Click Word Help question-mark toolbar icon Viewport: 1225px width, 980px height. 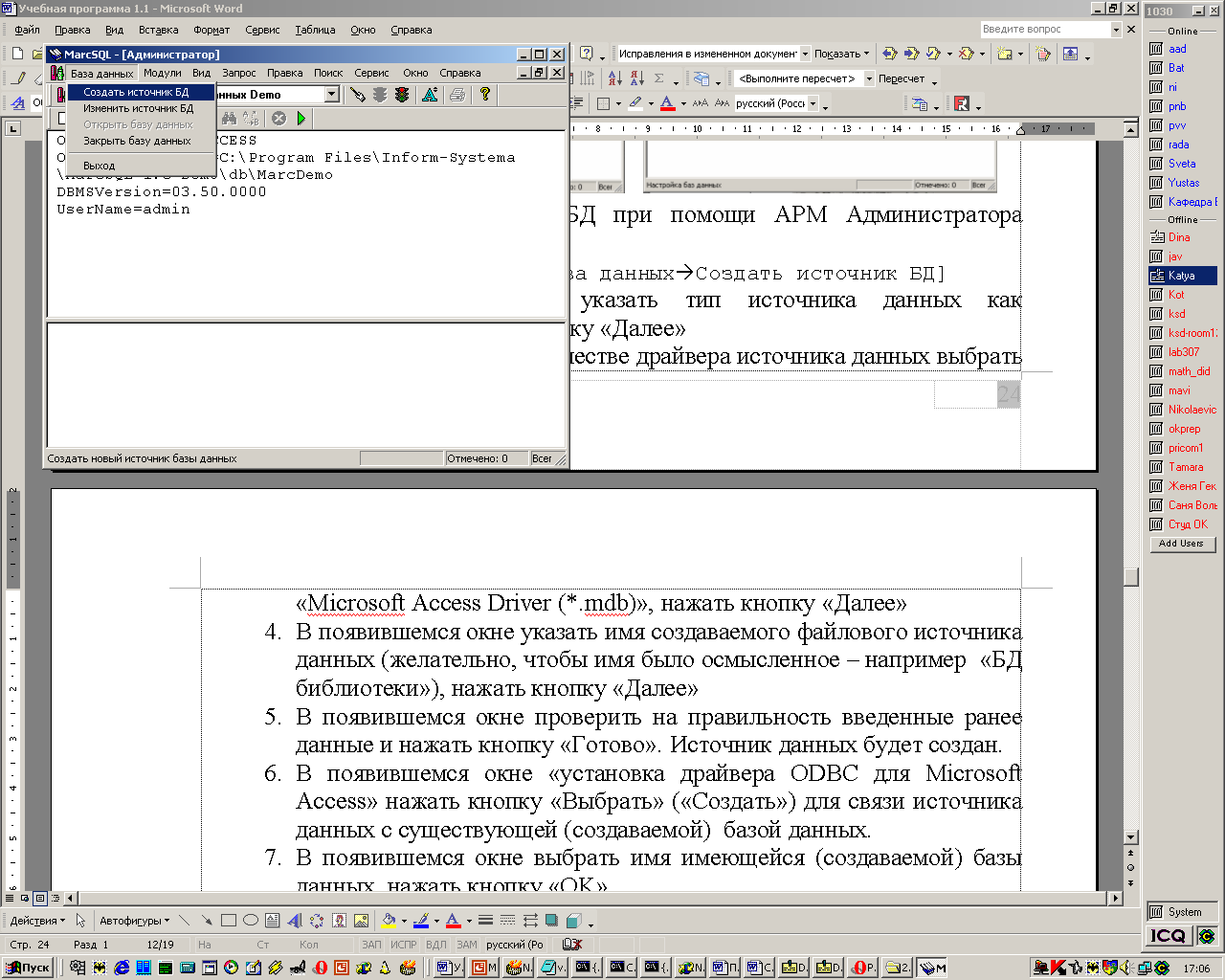[587, 54]
